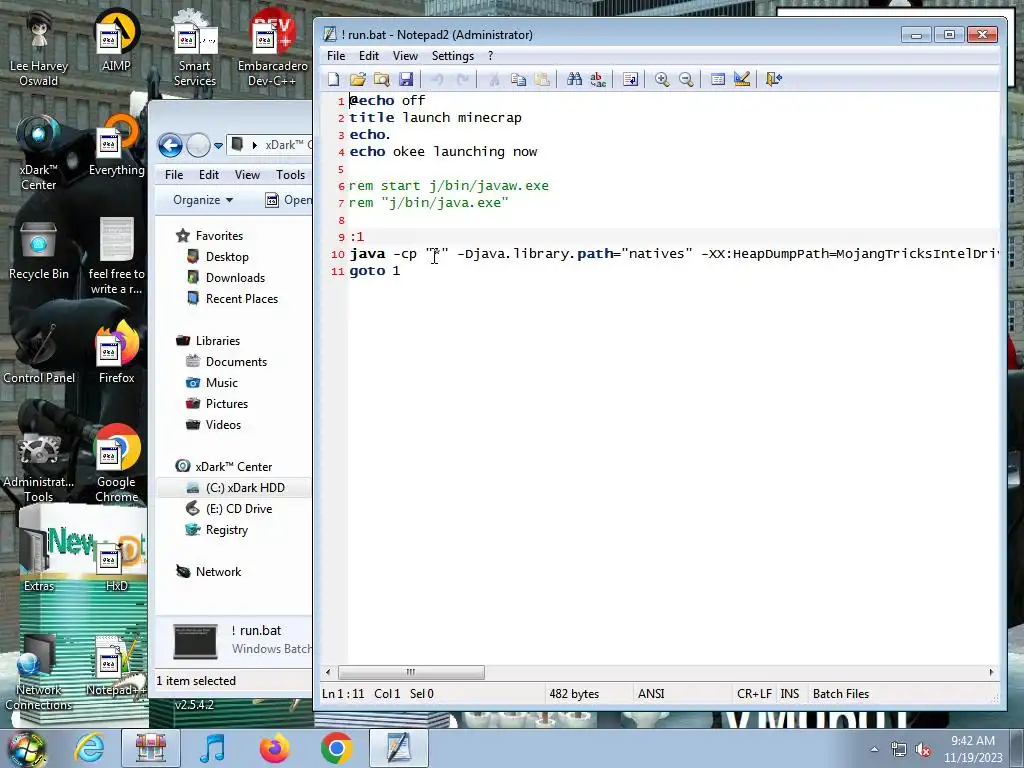
Task: Select the (E:) CD Drive
Action: click(238, 508)
